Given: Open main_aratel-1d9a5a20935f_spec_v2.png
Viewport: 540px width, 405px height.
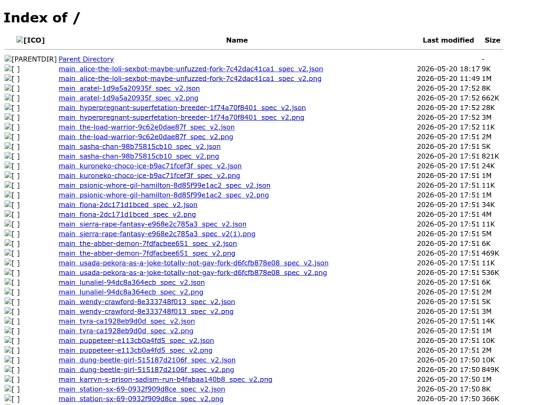Looking at the screenshot, I should 128,98.
